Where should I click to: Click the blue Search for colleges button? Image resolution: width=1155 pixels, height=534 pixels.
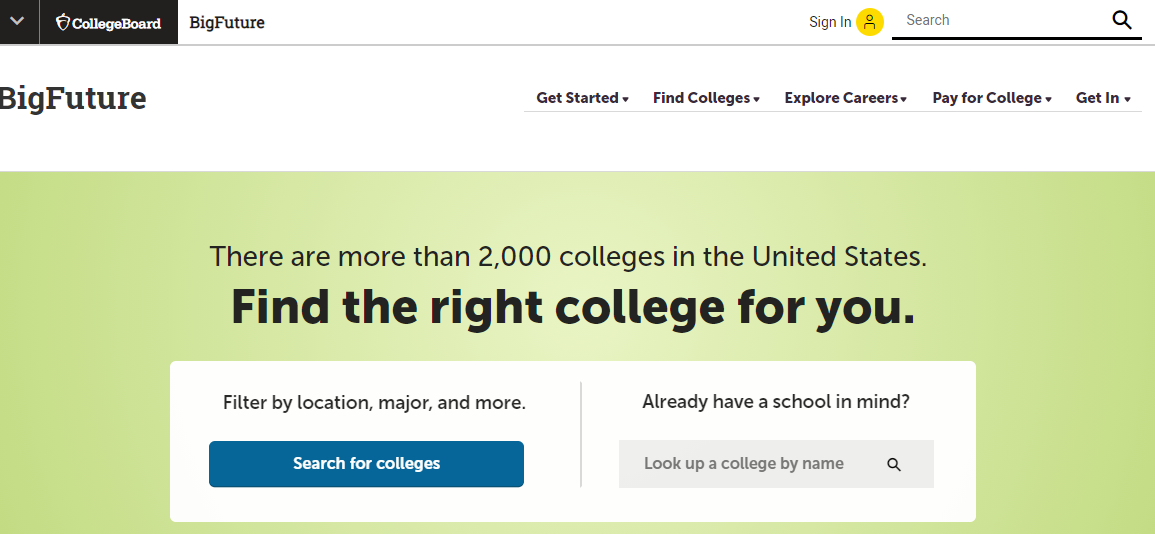point(366,464)
